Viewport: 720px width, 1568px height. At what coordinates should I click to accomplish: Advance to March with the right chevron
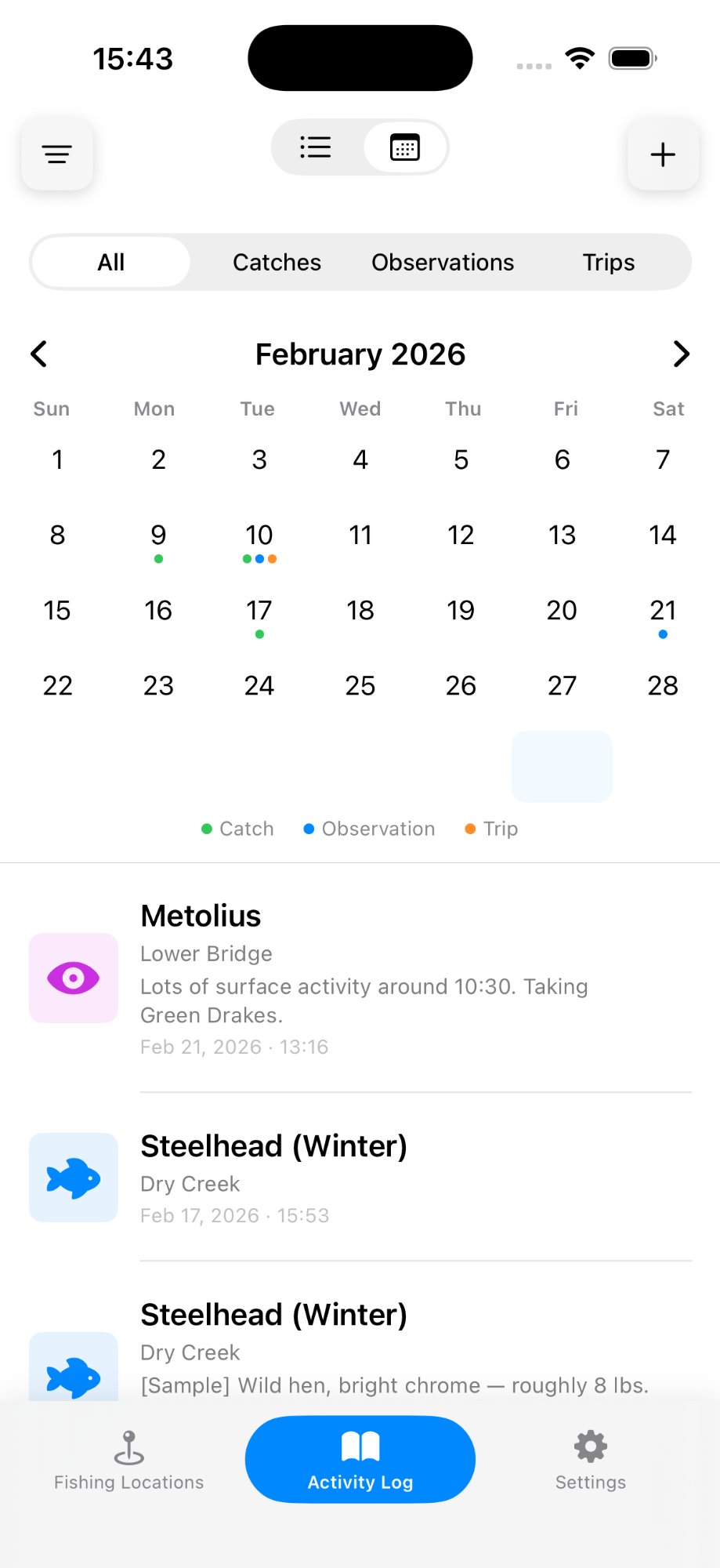680,354
